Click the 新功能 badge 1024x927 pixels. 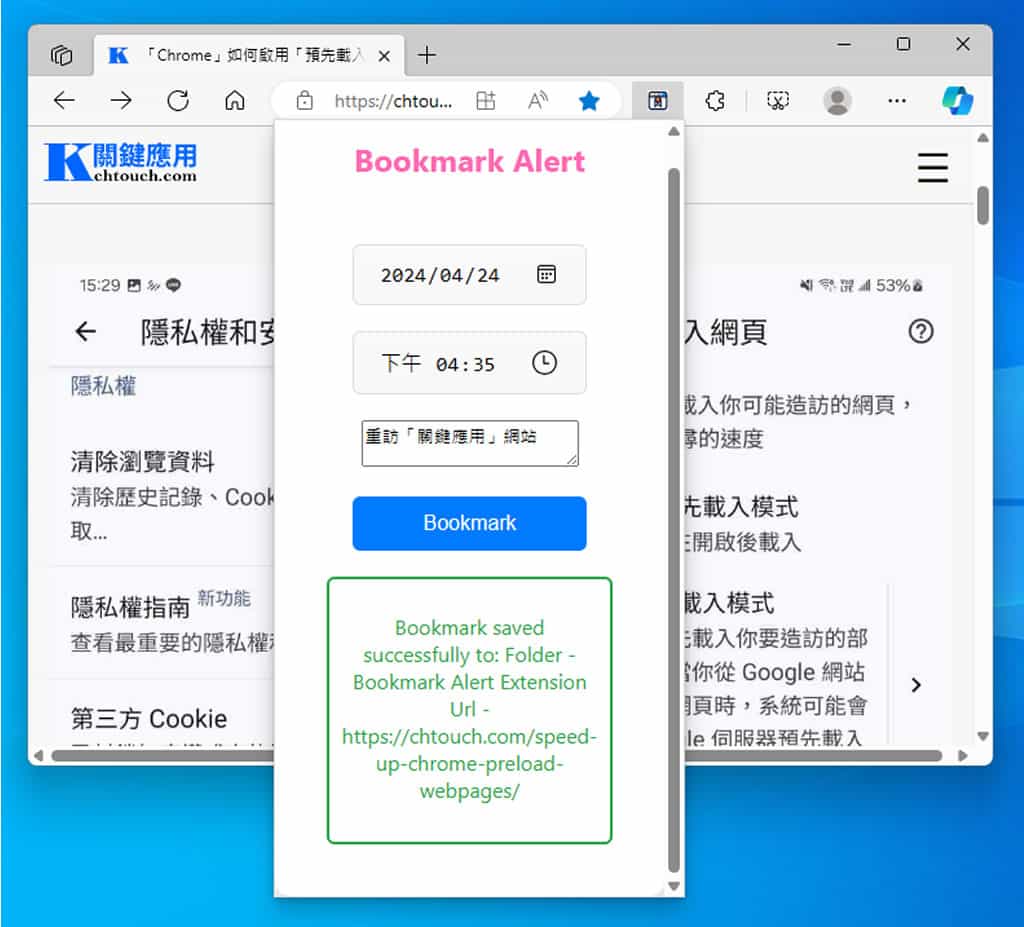(x=224, y=598)
